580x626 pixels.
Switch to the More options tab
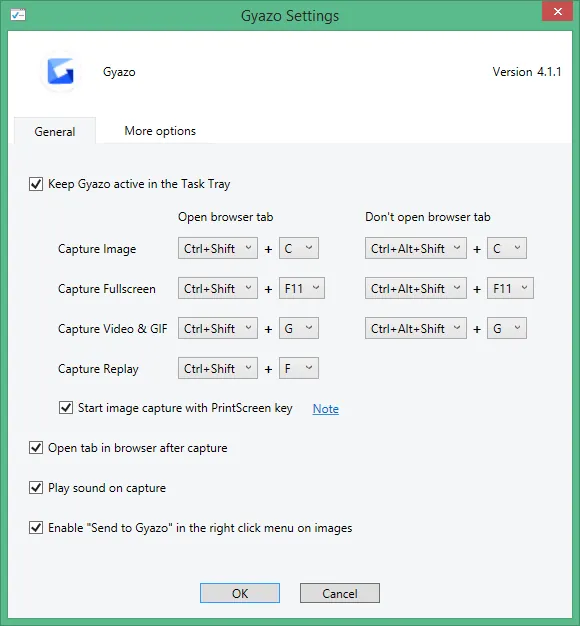(x=160, y=131)
